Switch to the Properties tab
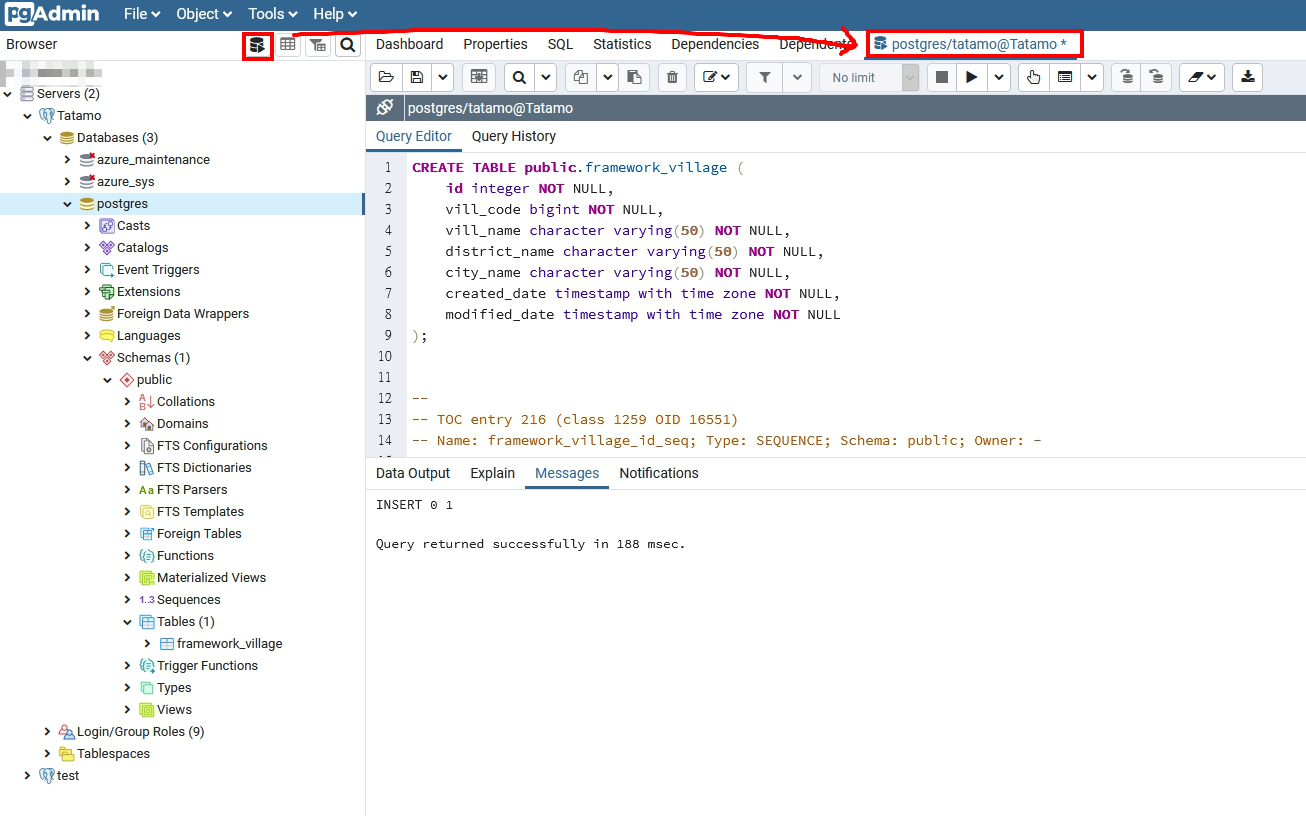The image size is (1306, 816). pos(495,44)
